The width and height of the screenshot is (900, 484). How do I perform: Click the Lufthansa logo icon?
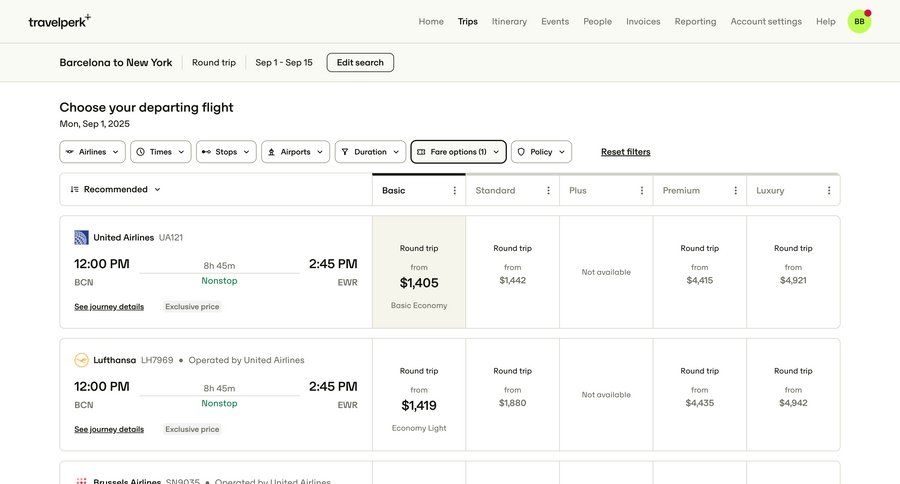[81, 360]
